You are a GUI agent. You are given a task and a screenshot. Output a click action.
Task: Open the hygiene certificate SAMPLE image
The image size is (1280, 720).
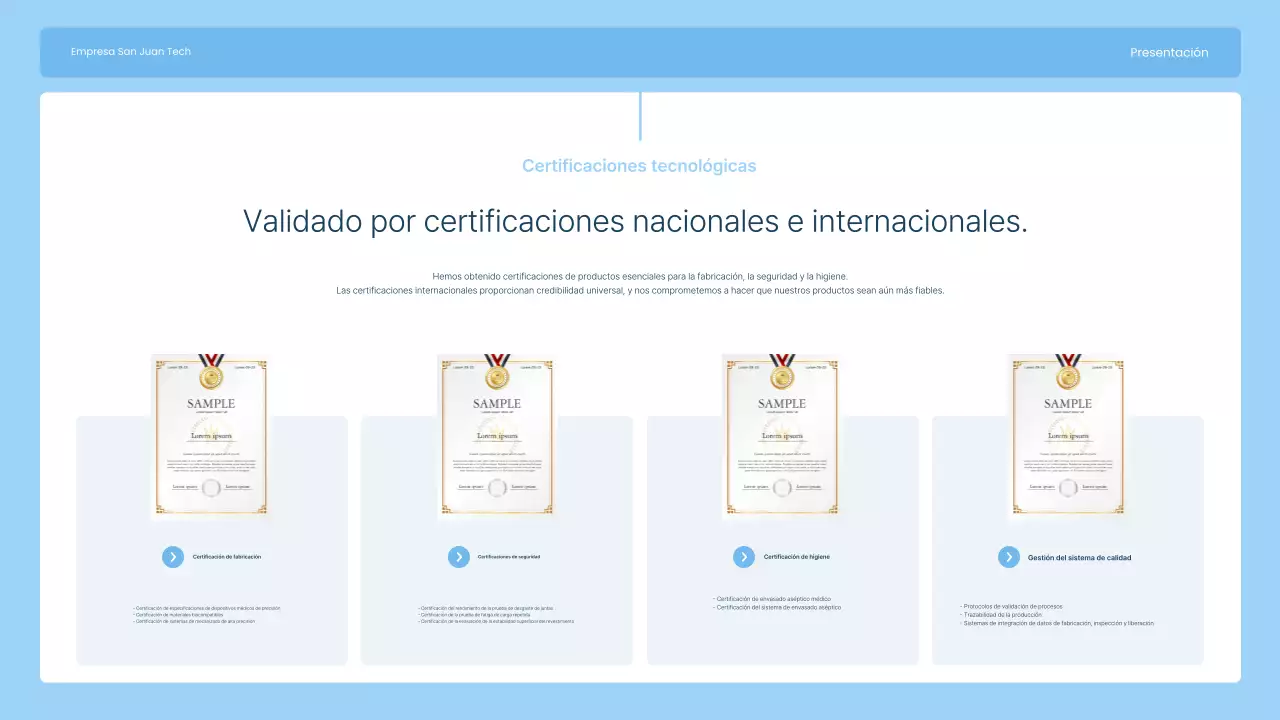click(x=781, y=437)
